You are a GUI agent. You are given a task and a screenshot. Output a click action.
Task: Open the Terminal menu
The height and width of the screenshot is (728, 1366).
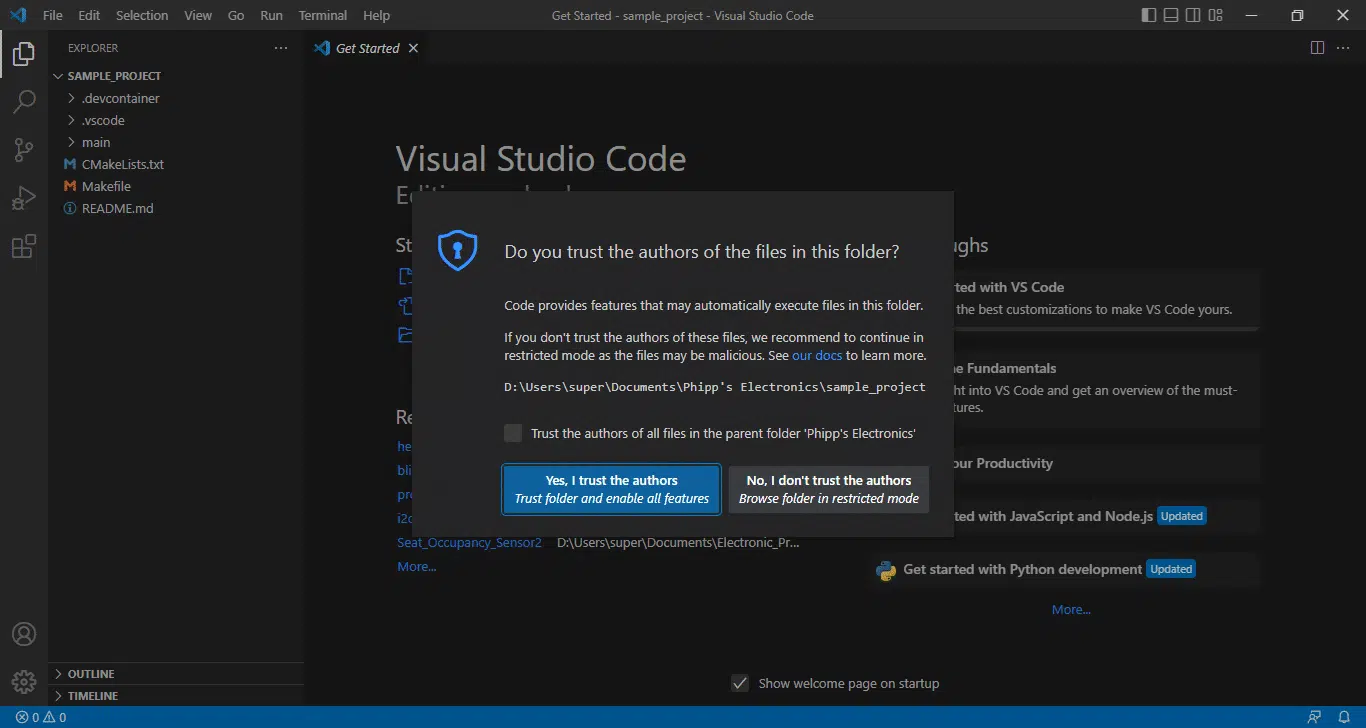point(323,15)
